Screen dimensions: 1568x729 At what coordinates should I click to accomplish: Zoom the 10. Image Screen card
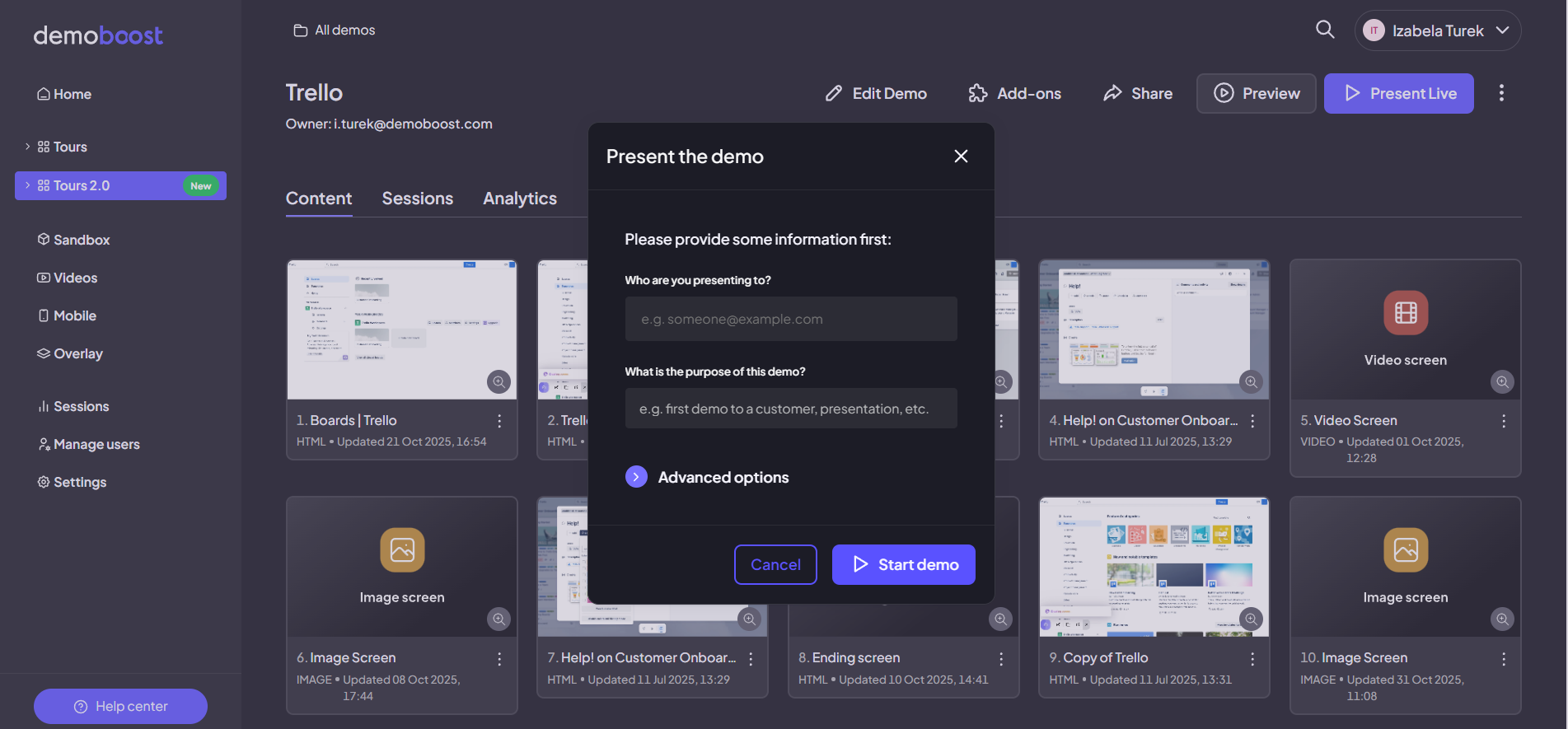coord(1503,619)
